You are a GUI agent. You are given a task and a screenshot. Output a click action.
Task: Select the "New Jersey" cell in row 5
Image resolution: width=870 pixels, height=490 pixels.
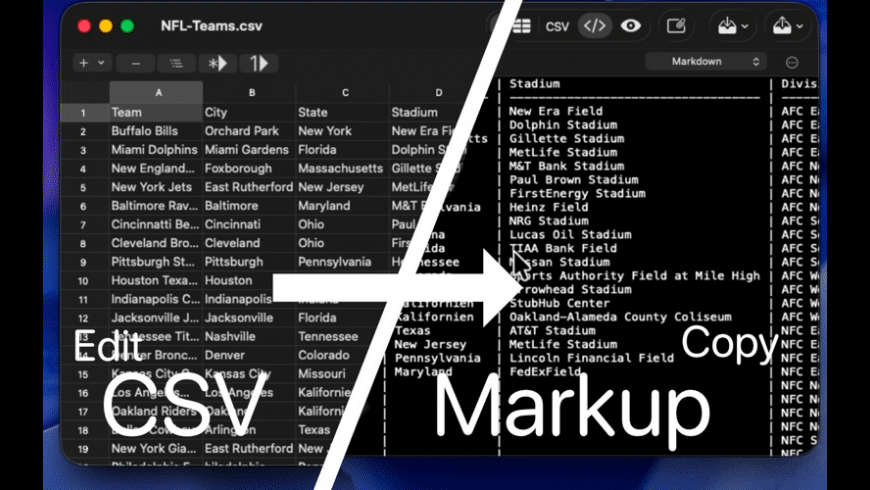pyautogui.click(x=342, y=188)
